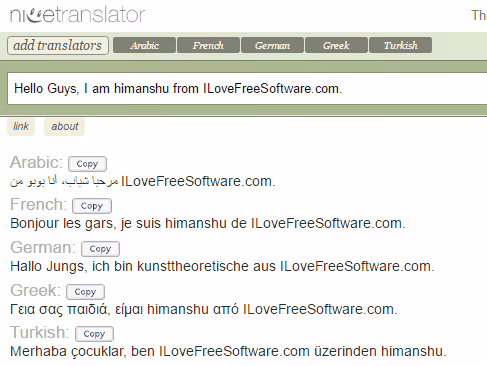Copy the Greek translation

[x=85, y=292]
